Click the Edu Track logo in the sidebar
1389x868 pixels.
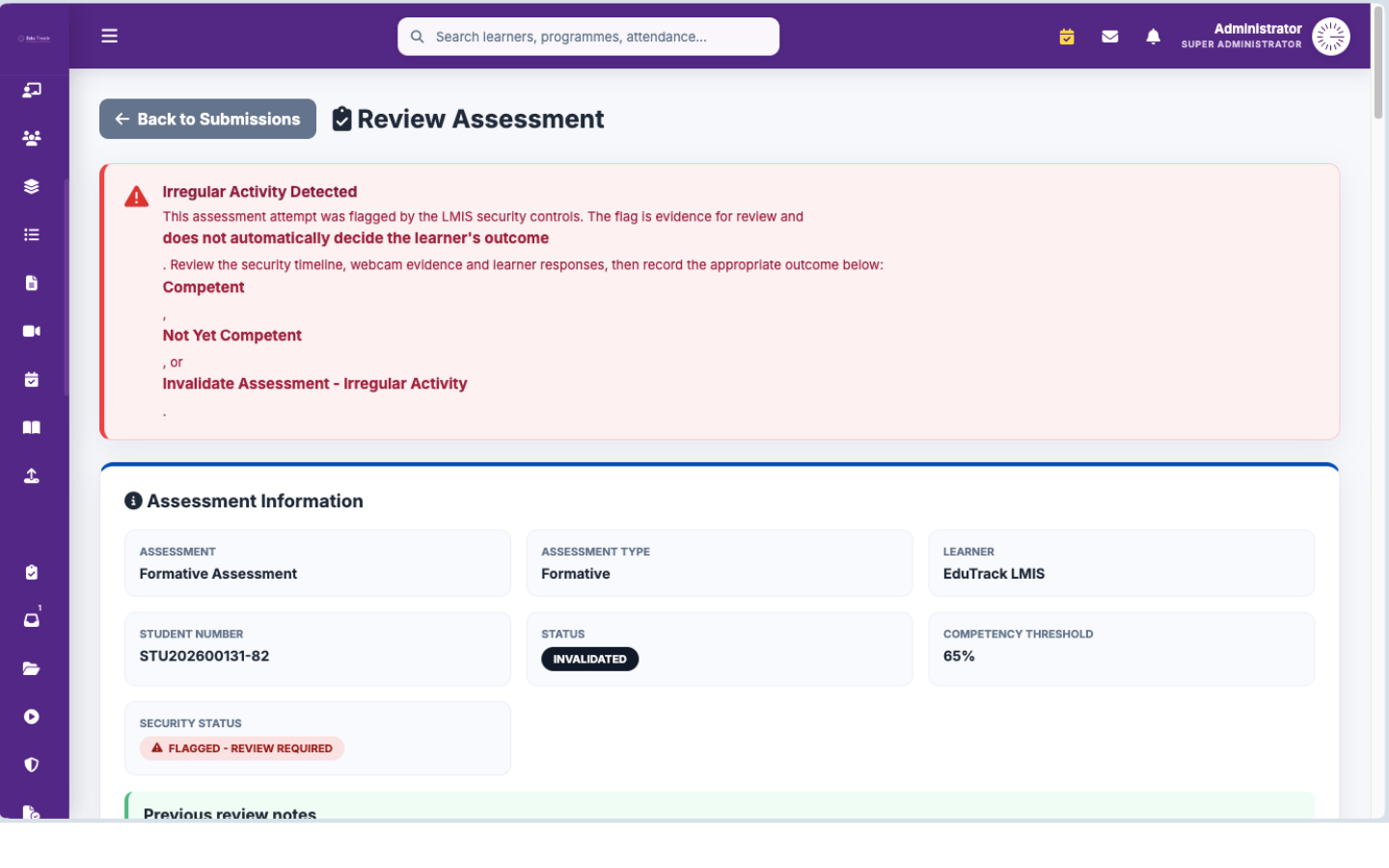point(34,39)
